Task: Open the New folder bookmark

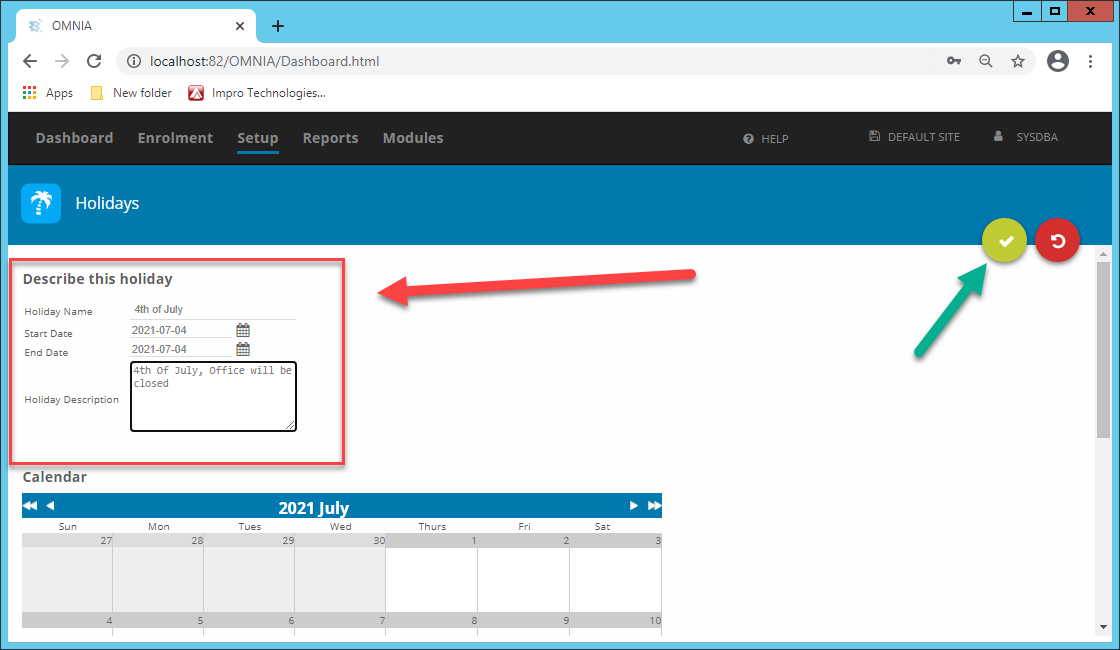Action: pyautogui.click(x=131, y=93)
